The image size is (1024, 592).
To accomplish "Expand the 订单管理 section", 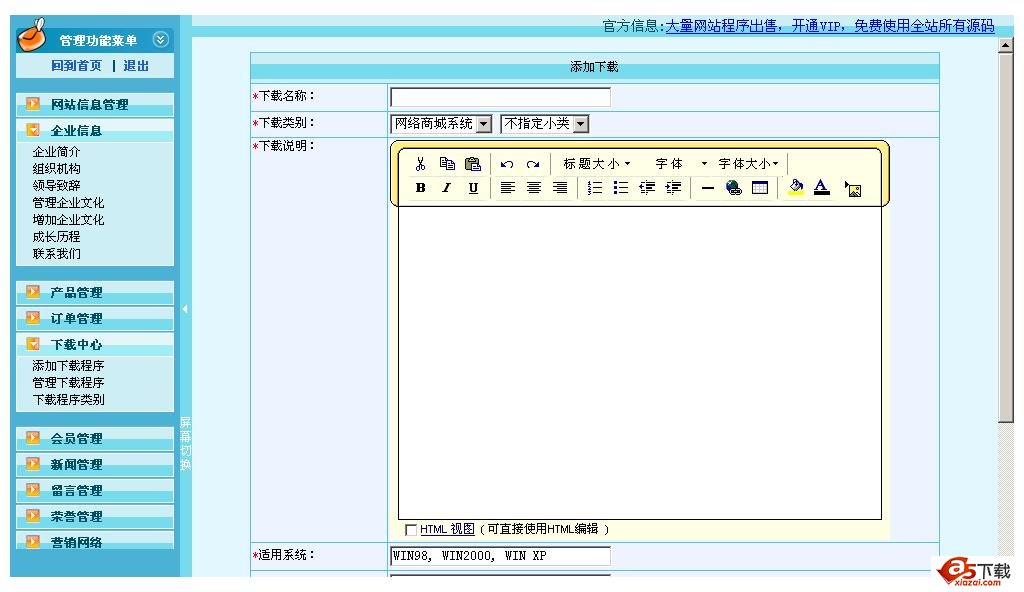I will point(95,318).
